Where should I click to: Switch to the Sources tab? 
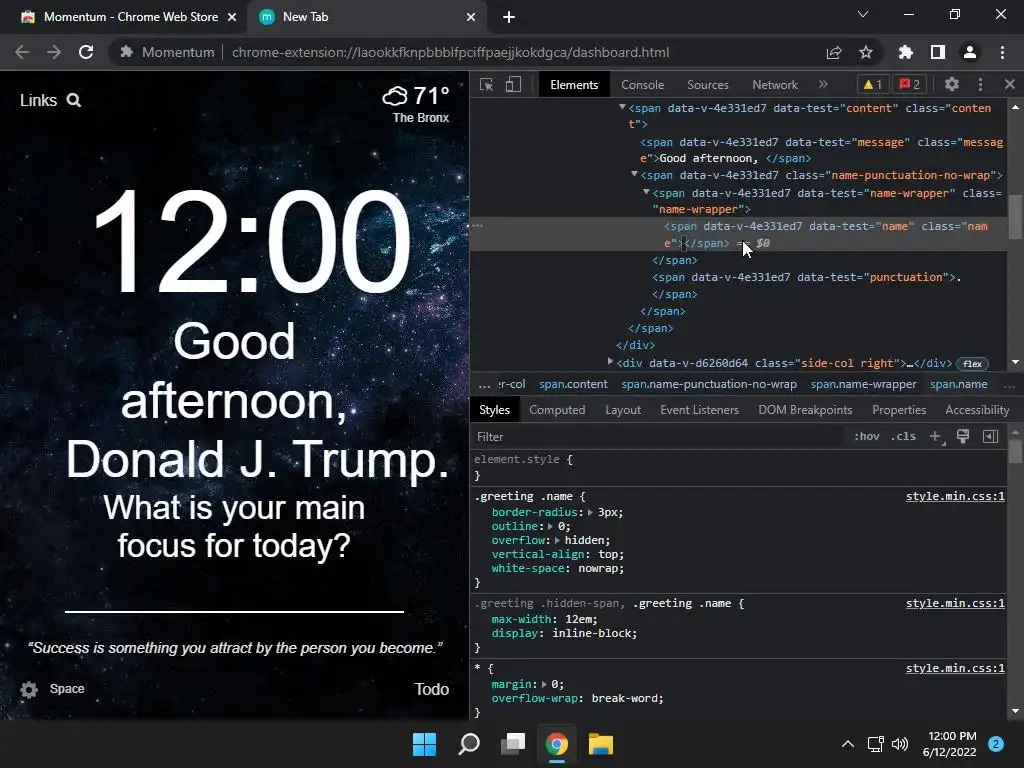tap(707, 85)
